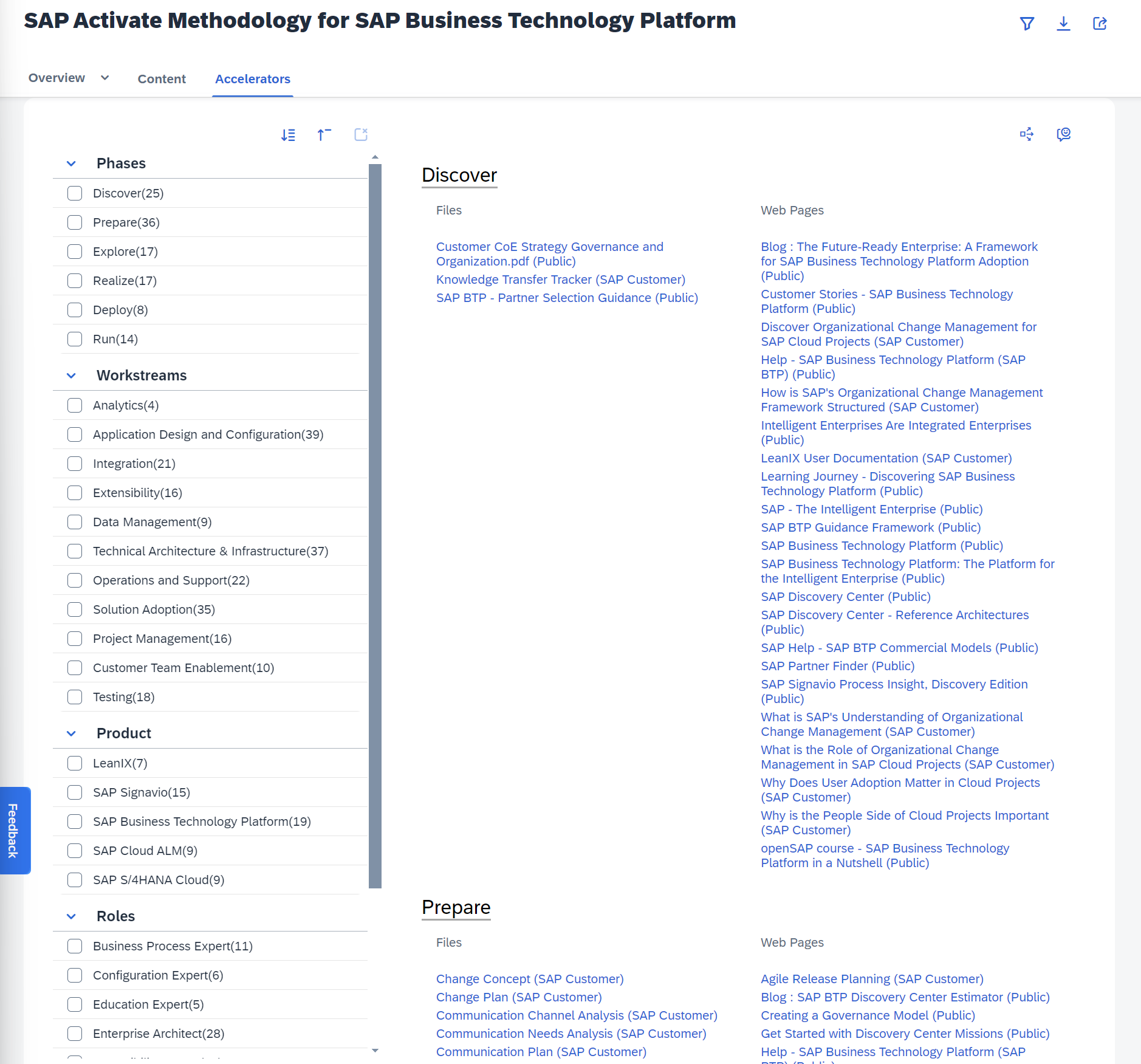Image resolution: width=1141 pixels, height=1064 pixels.
Task: Select the SAP Signavio(15) product checkbox
Action: pyautogui.click(x=75, y=792)
